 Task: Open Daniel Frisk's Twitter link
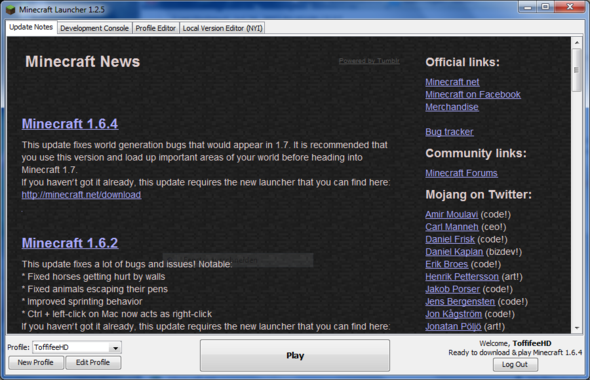(x=450, y=239)
